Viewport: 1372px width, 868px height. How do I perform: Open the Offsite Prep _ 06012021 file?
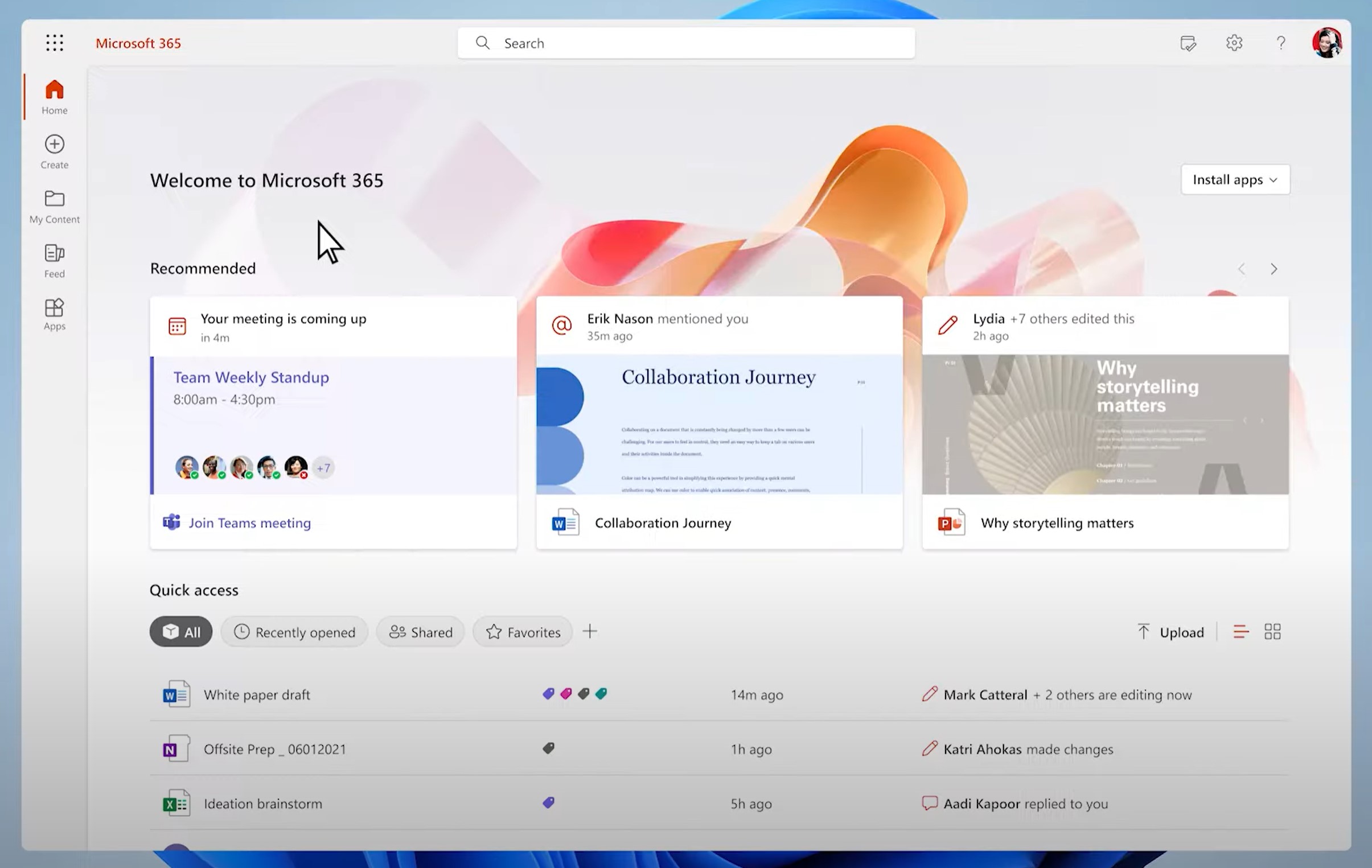pos(274,749)
